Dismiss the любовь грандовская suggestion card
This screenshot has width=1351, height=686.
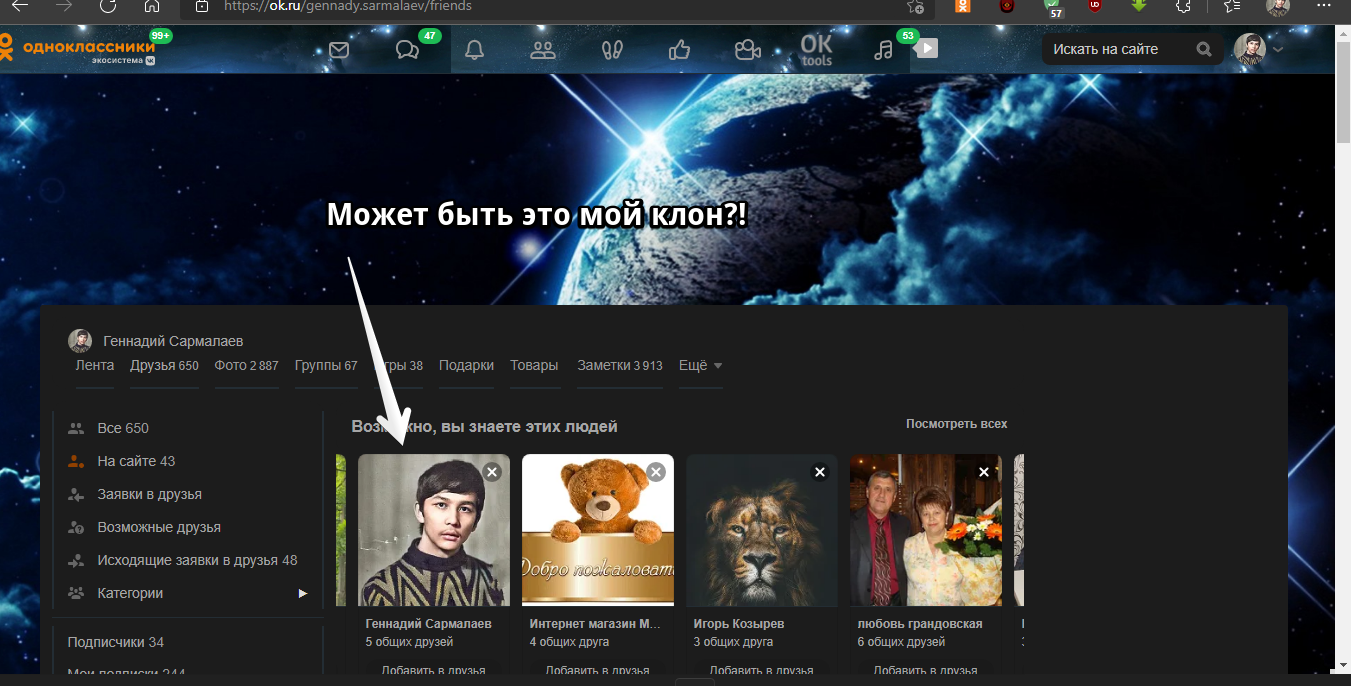984,472
